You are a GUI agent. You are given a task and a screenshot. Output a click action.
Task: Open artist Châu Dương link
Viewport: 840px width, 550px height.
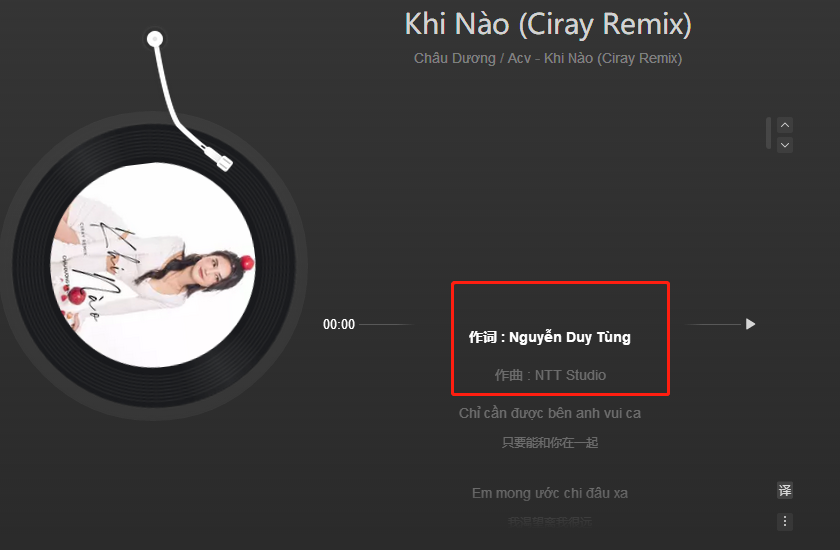click(x=454, y=58)
